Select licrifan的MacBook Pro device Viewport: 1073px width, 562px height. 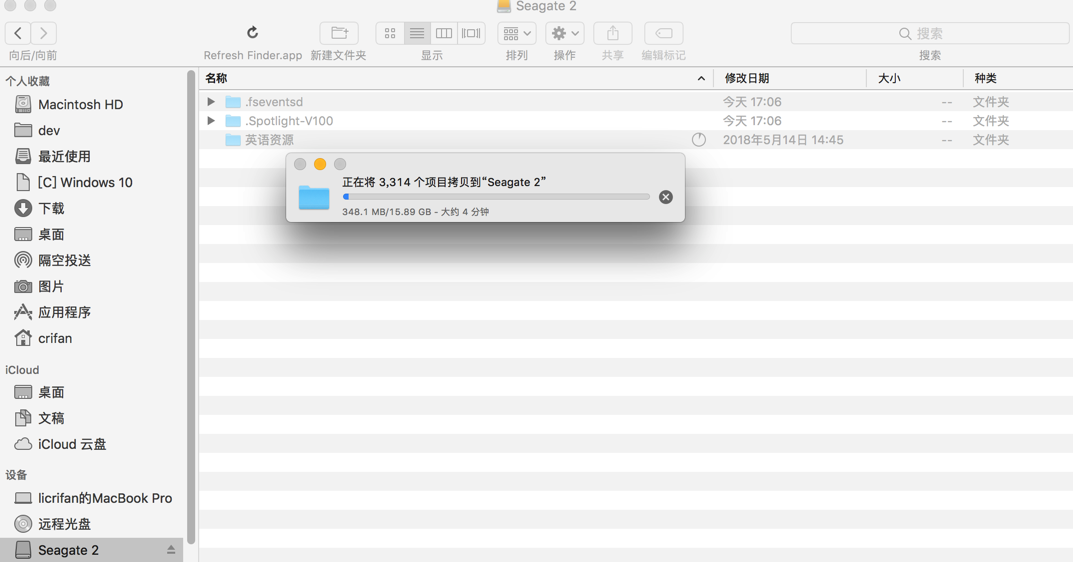92,498
